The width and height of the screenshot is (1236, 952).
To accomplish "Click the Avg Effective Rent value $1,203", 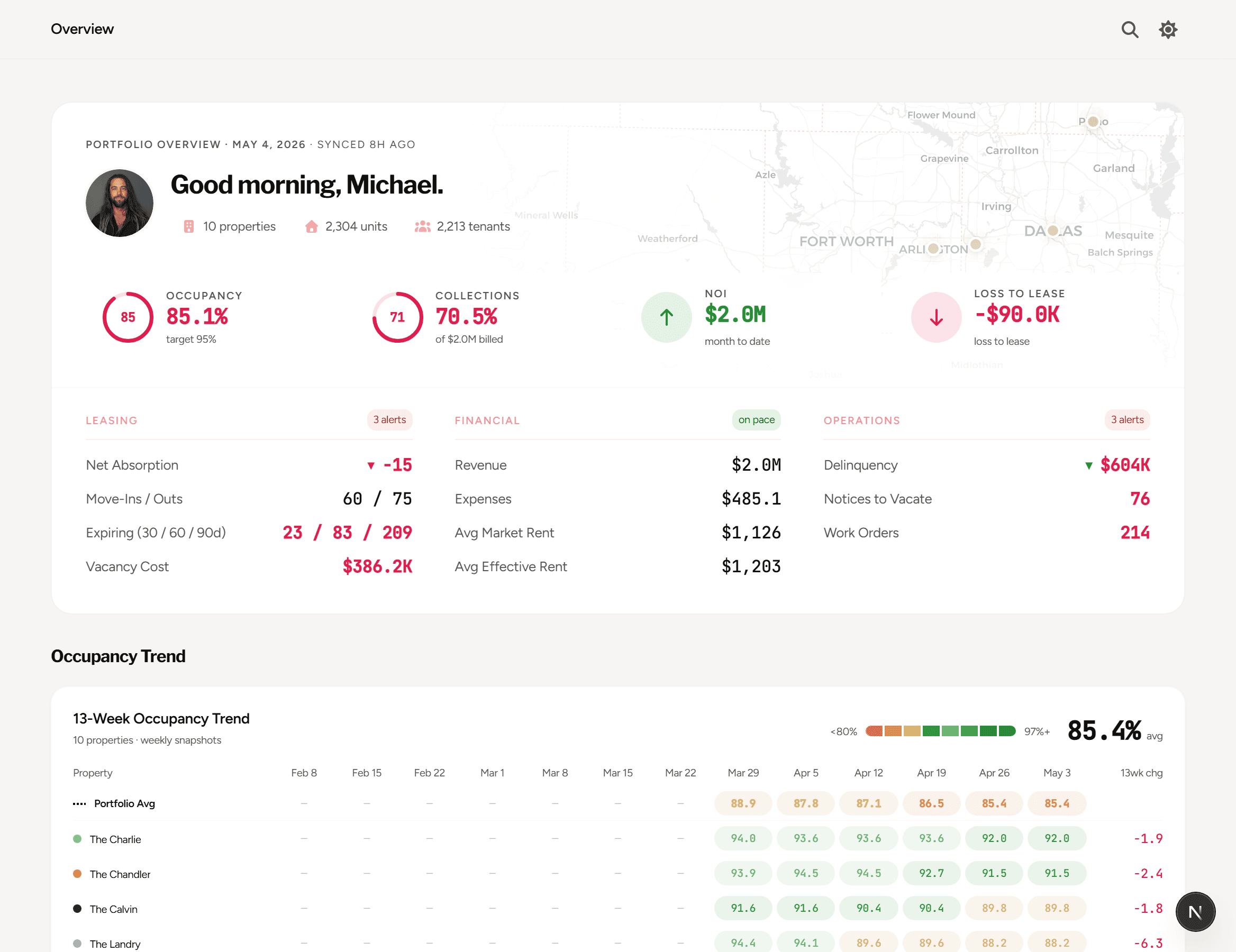I will 751,567.
